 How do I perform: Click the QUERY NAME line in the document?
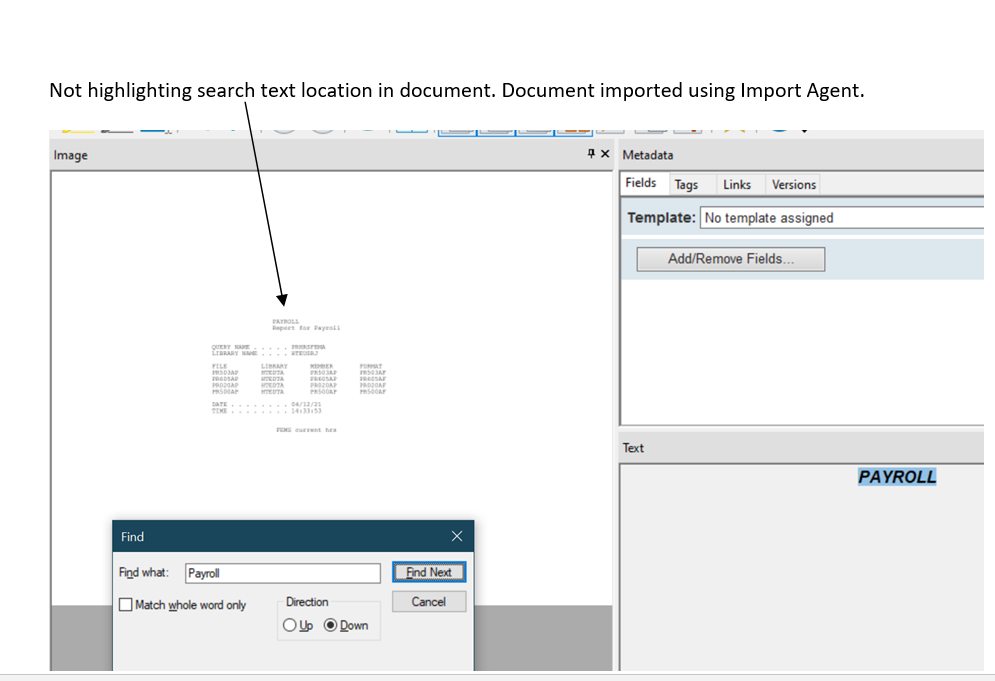tap(268, 347)
